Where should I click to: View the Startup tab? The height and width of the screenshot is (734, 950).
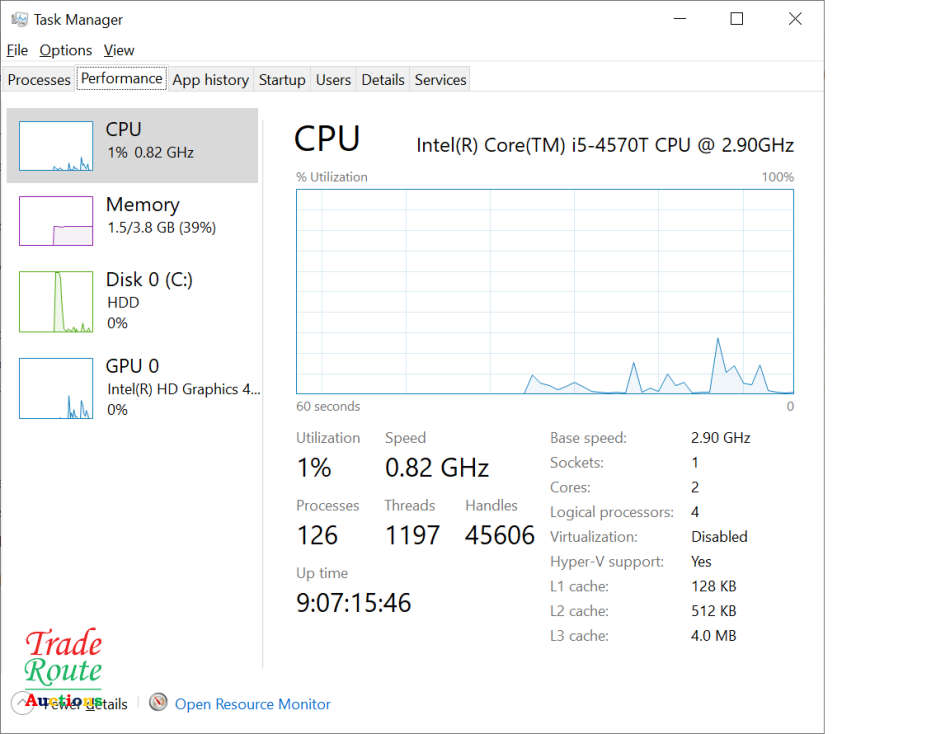(x=282, y=79)
